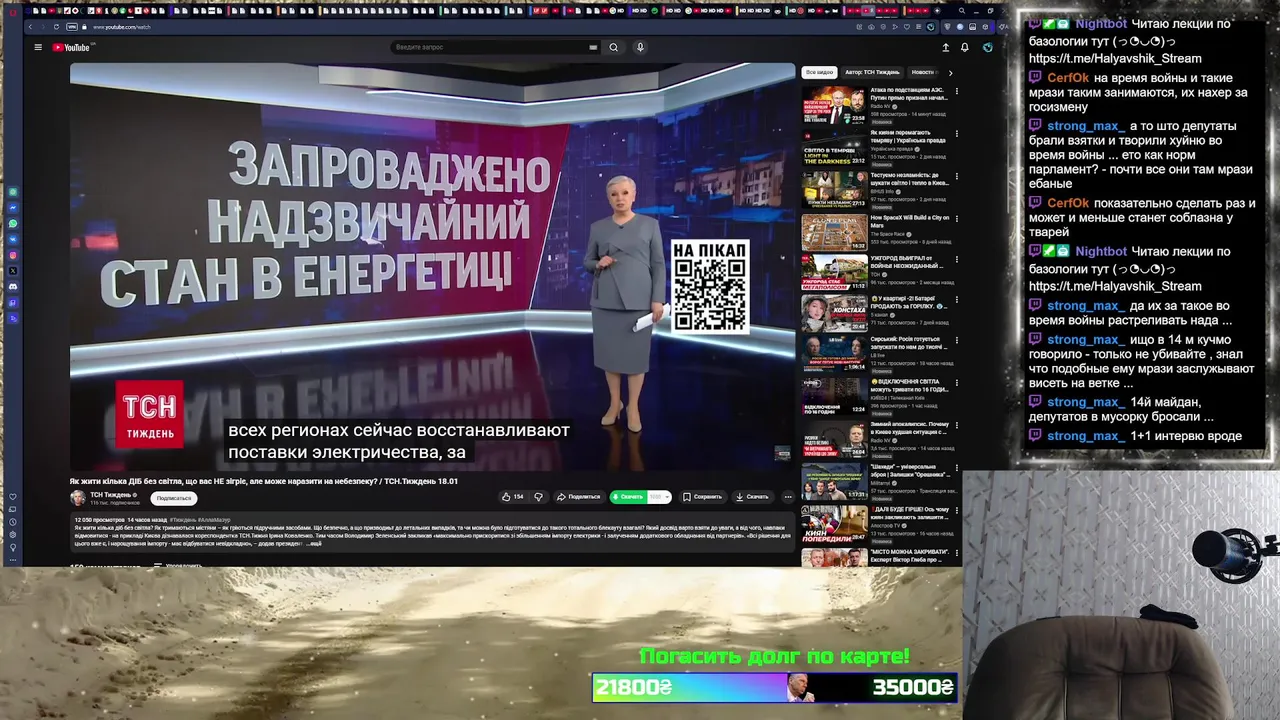Click the Поделиться share button
Screen dimensions: 1280x720
coord(579,497)
